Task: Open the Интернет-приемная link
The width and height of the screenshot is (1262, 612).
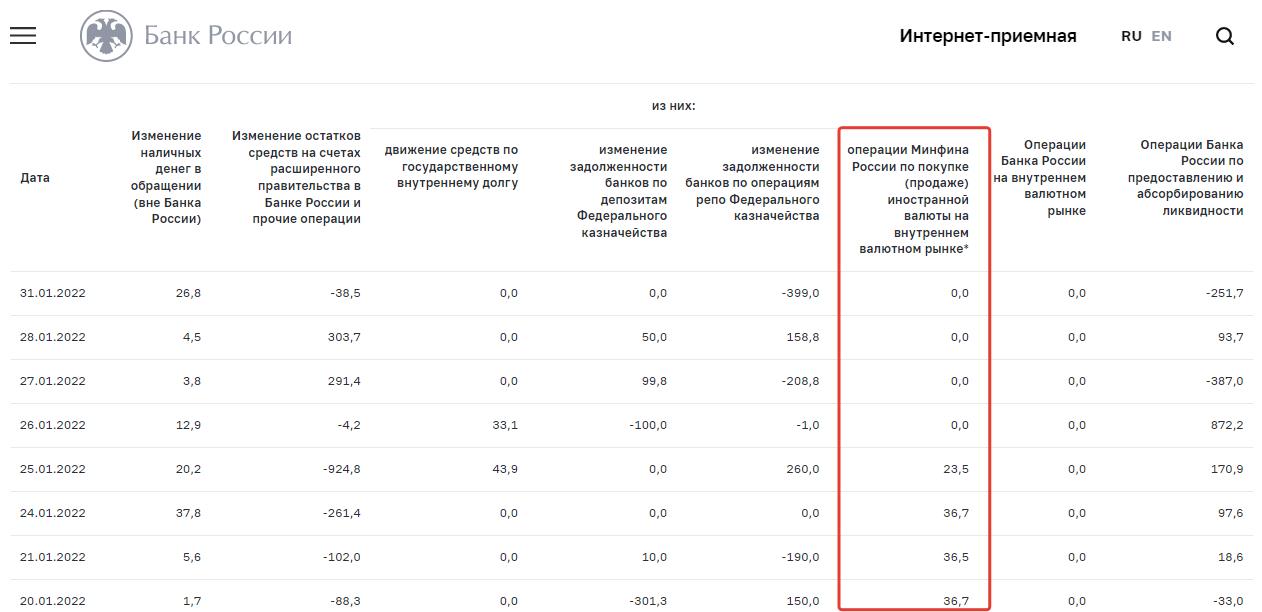Action: (x=987, y=36)
